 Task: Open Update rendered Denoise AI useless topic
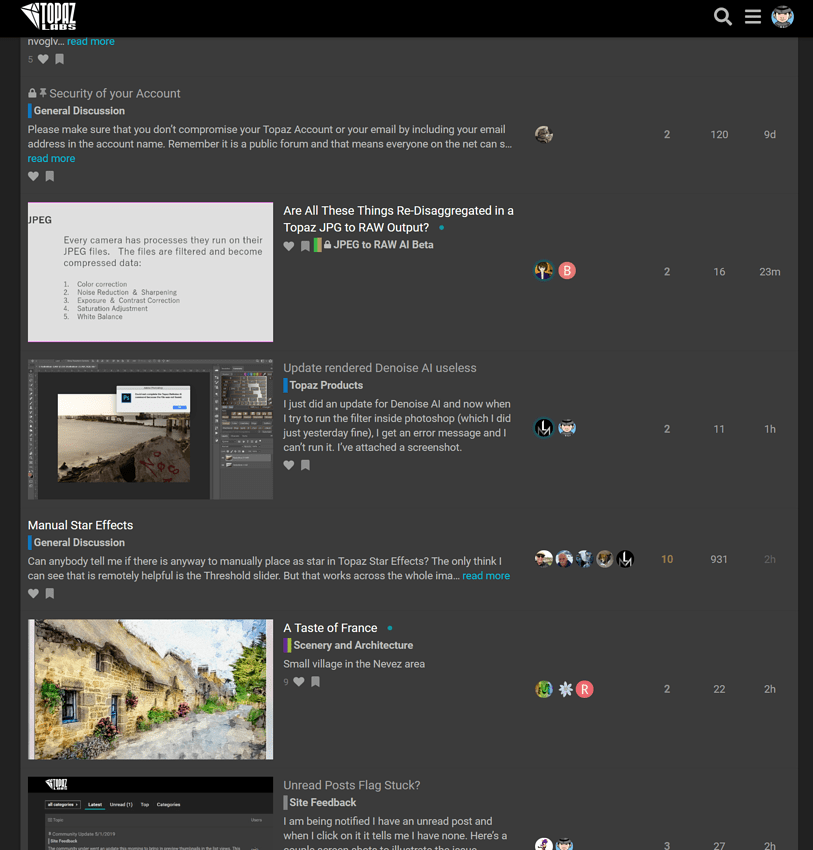tap(379, 368)
